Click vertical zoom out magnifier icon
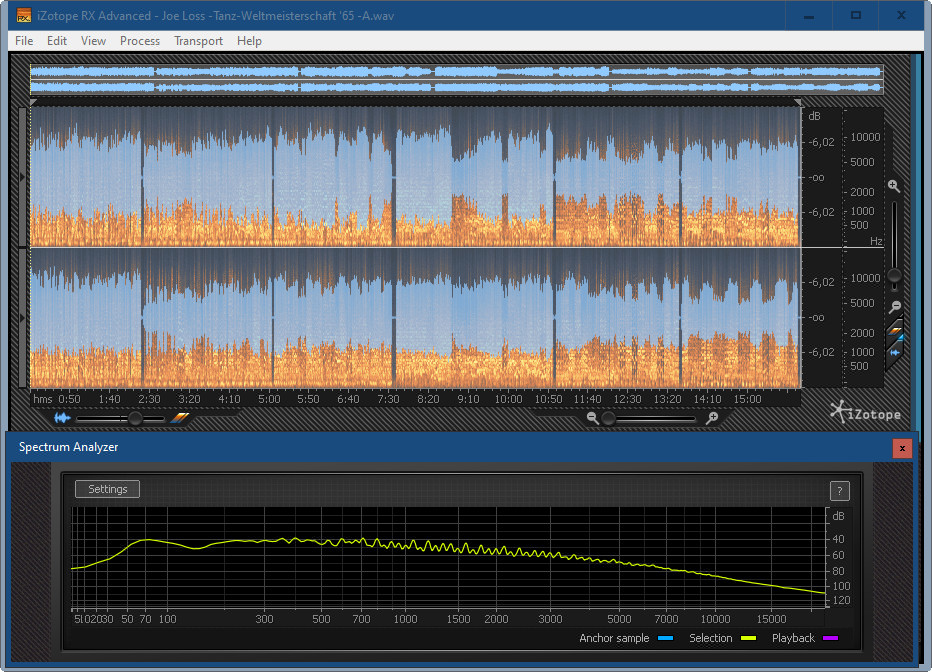932x672 pixels. coord(894,307)
